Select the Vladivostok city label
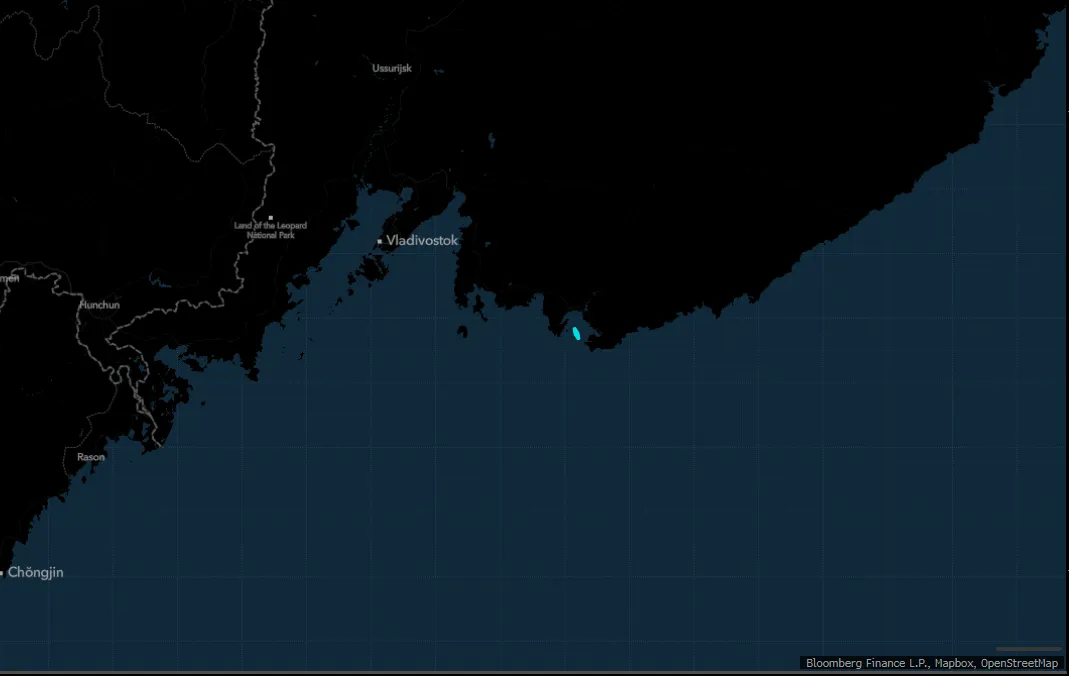Screen dimensions: 1069x676 pos(422,241)
